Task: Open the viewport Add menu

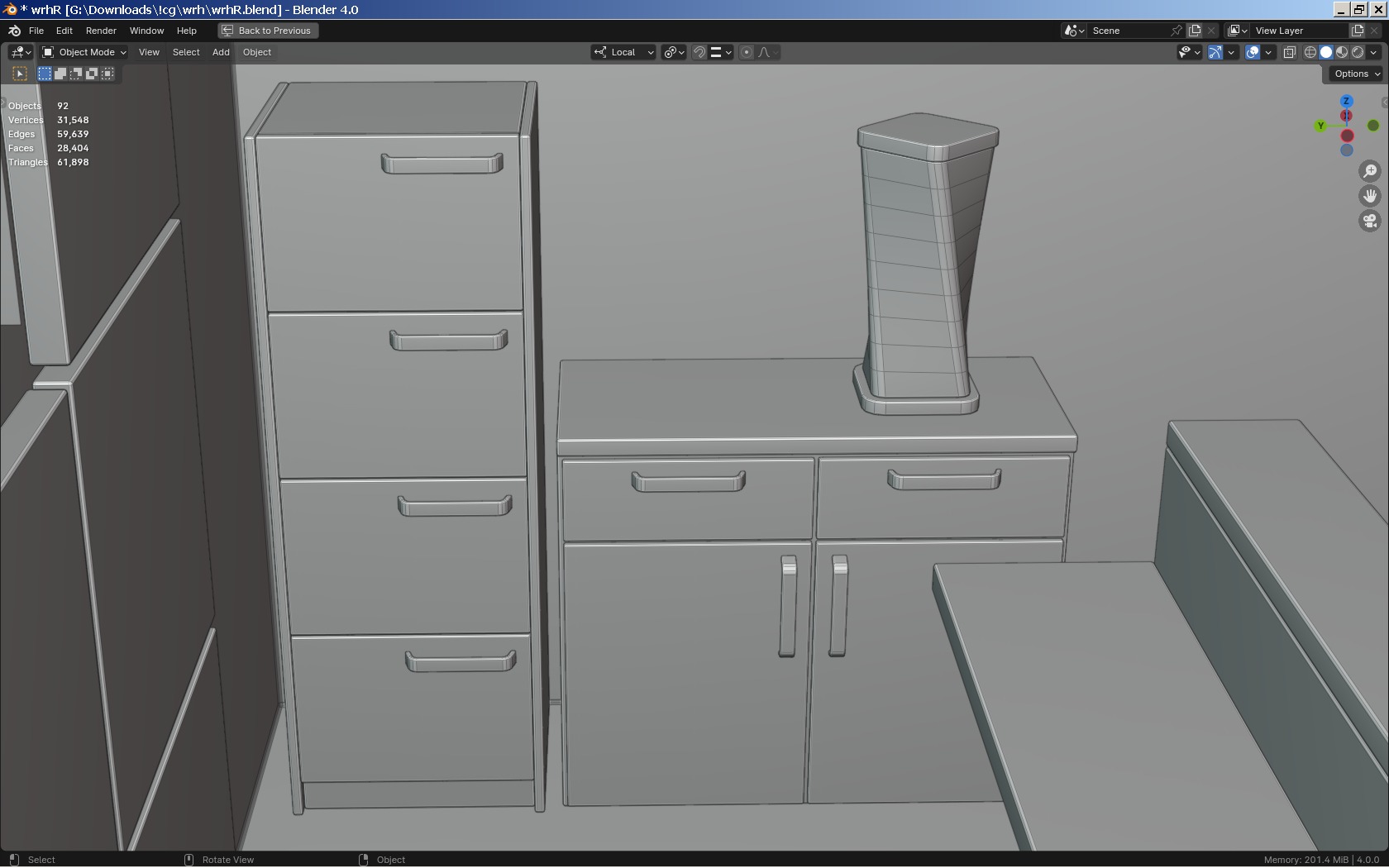Action: click(x=221, y=52)
